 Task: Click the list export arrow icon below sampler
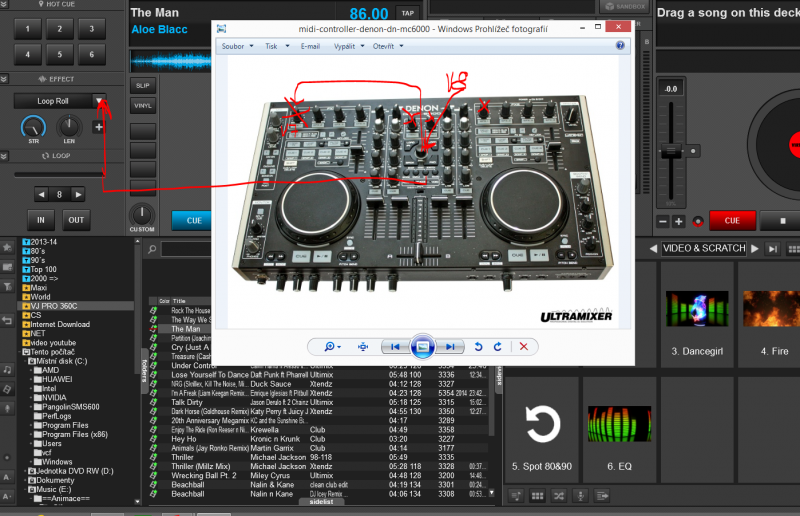(x=602, y=496)
